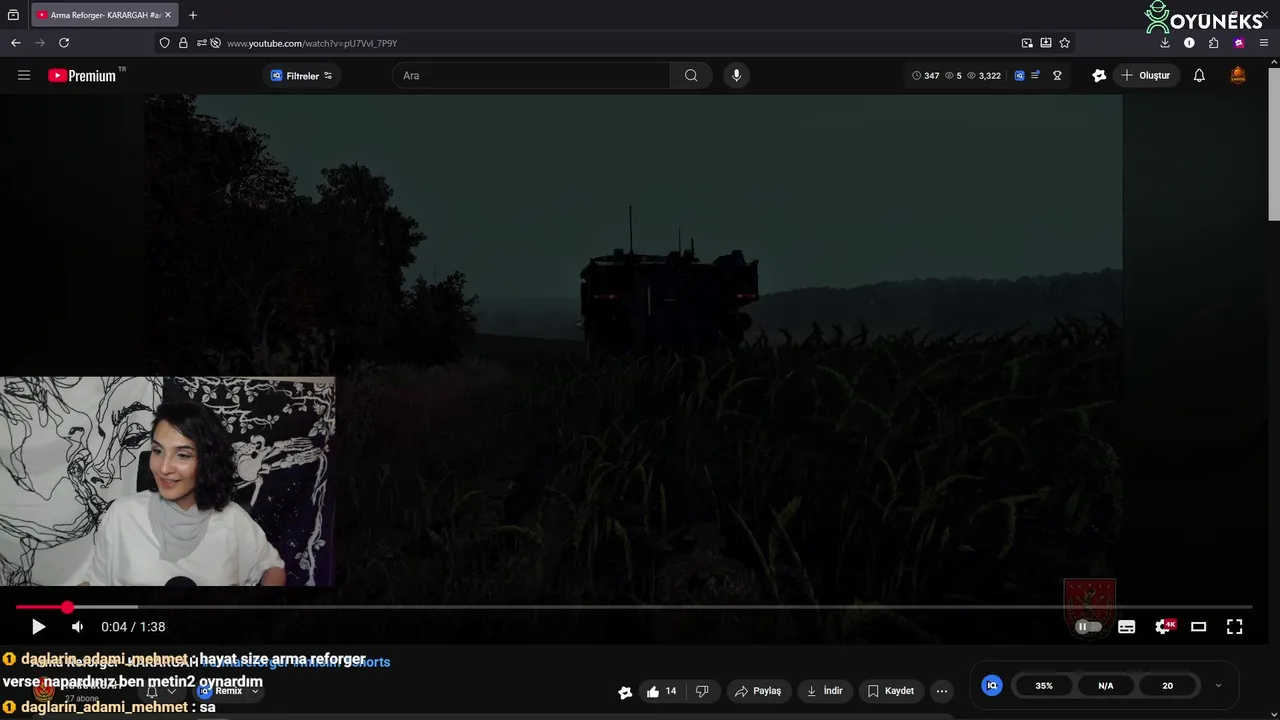The height and width of the screenshot is (720, 1280).
Task: Click the sparkle icon left of the like button
Action: click(625, 692)
